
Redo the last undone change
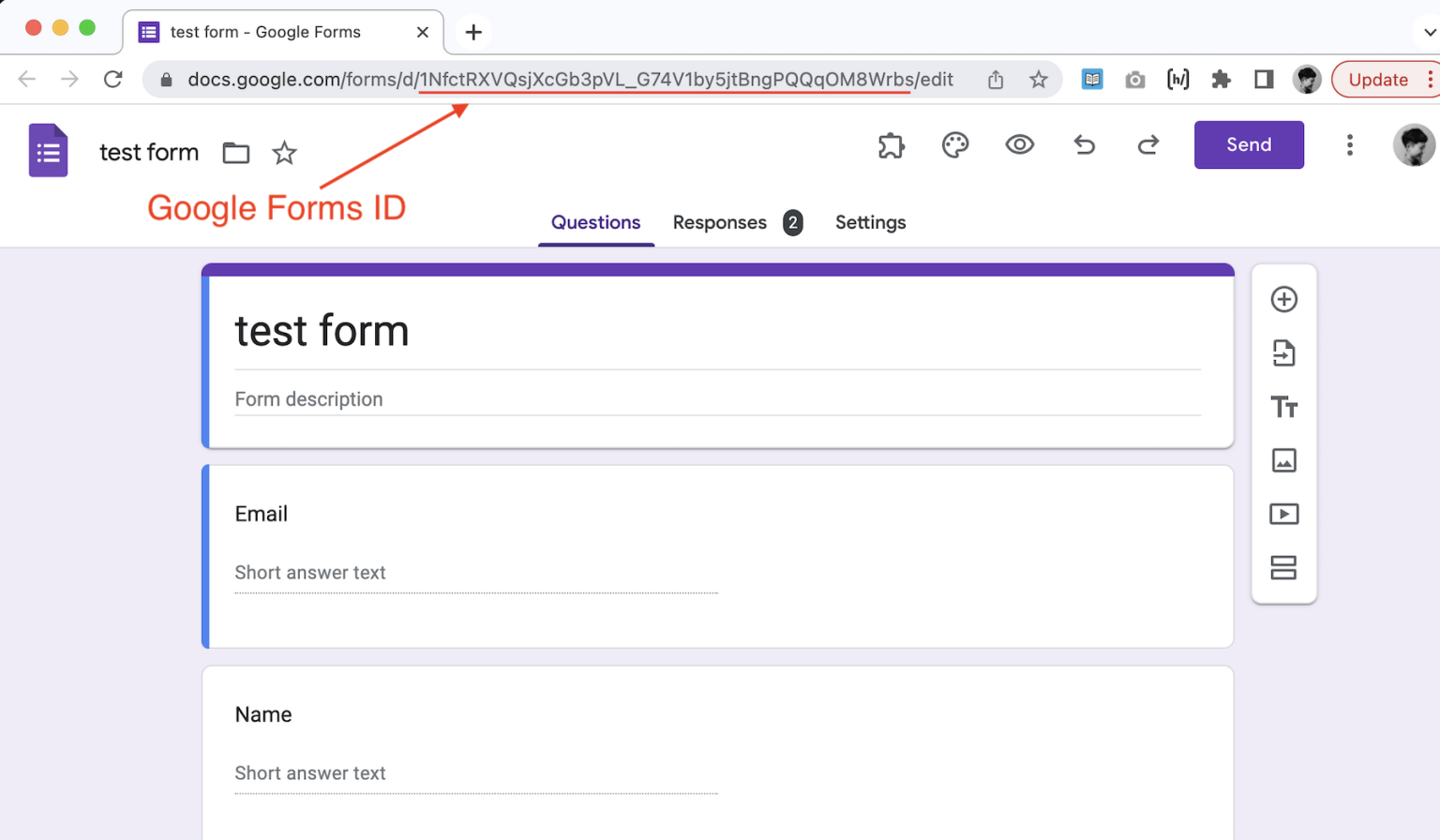click(x=1147, y=144)
